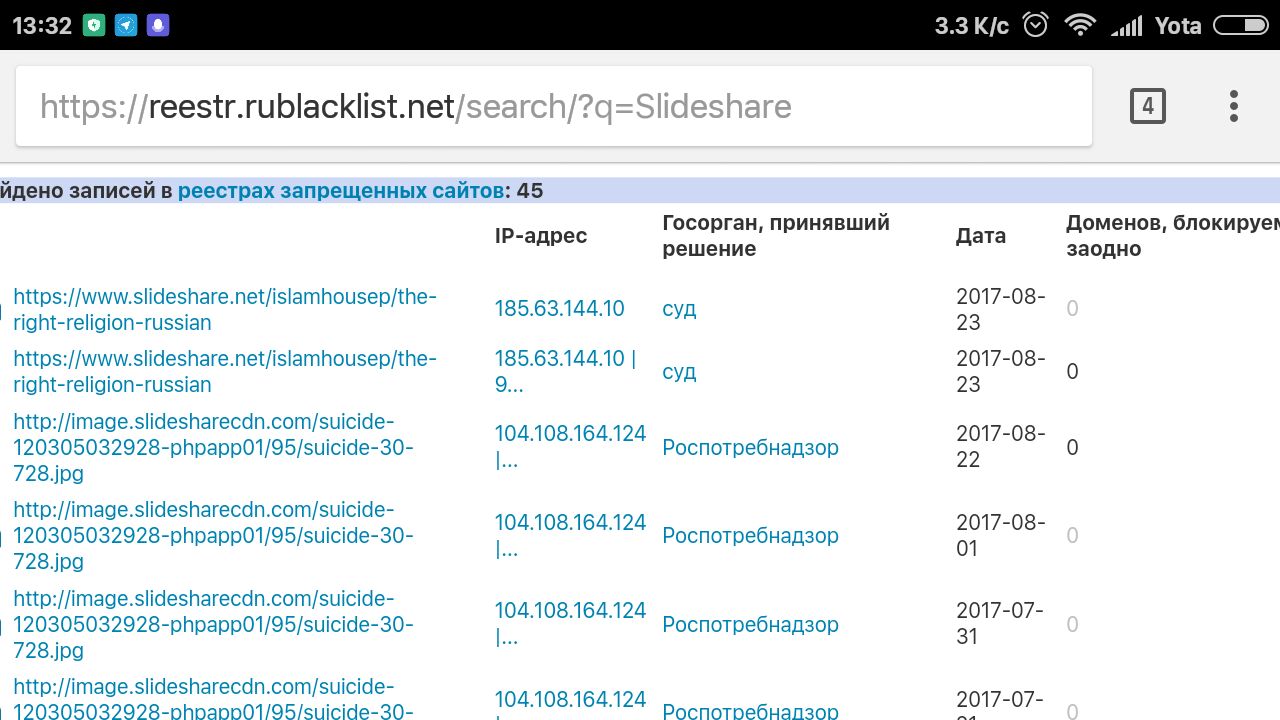Open suicide-30-728.jpg link dated 2017-07-31

(x=213, y=624)
